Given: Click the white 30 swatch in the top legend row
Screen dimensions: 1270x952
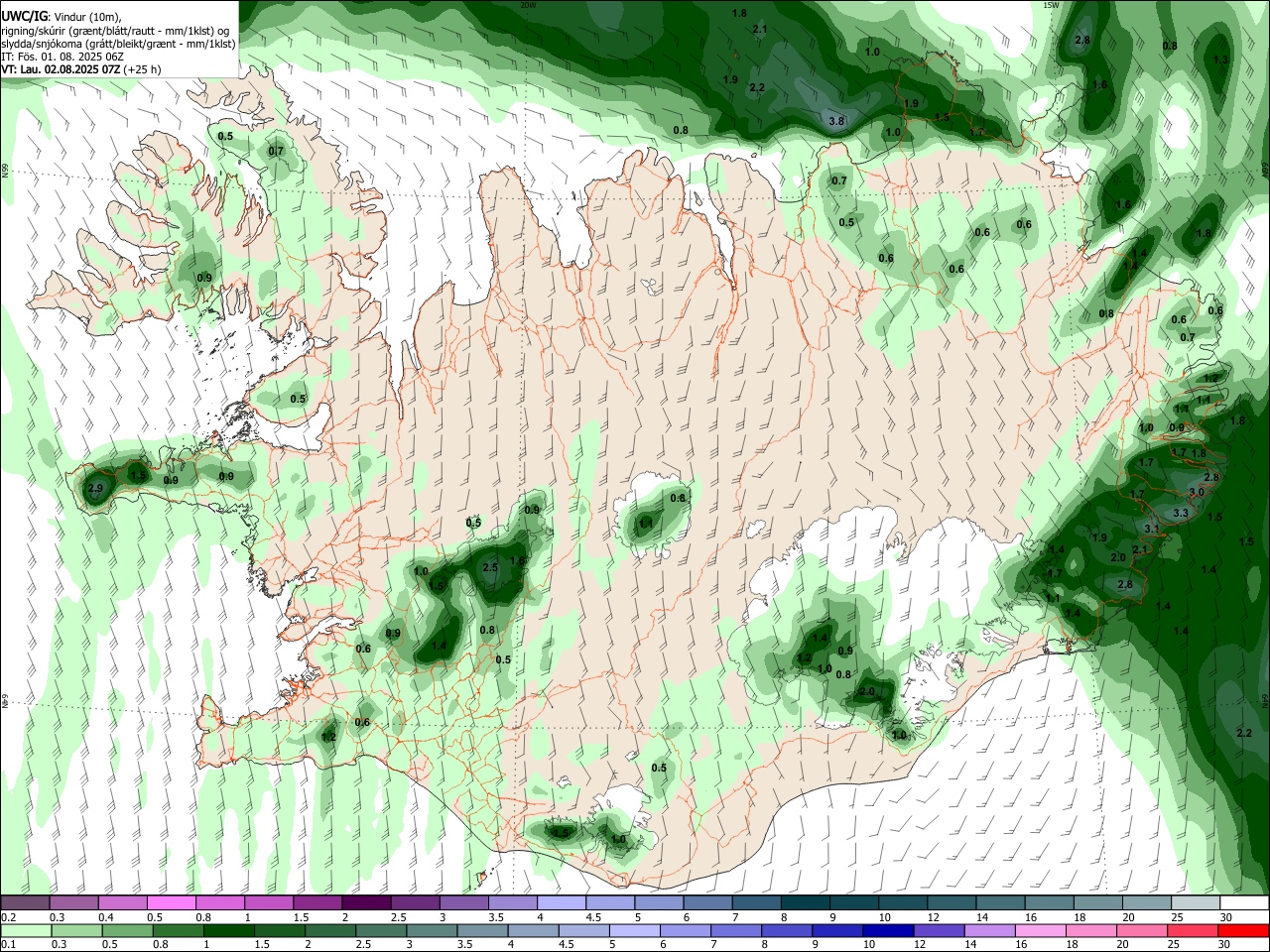Looking at the screenshot, I should pos(1244,902).
